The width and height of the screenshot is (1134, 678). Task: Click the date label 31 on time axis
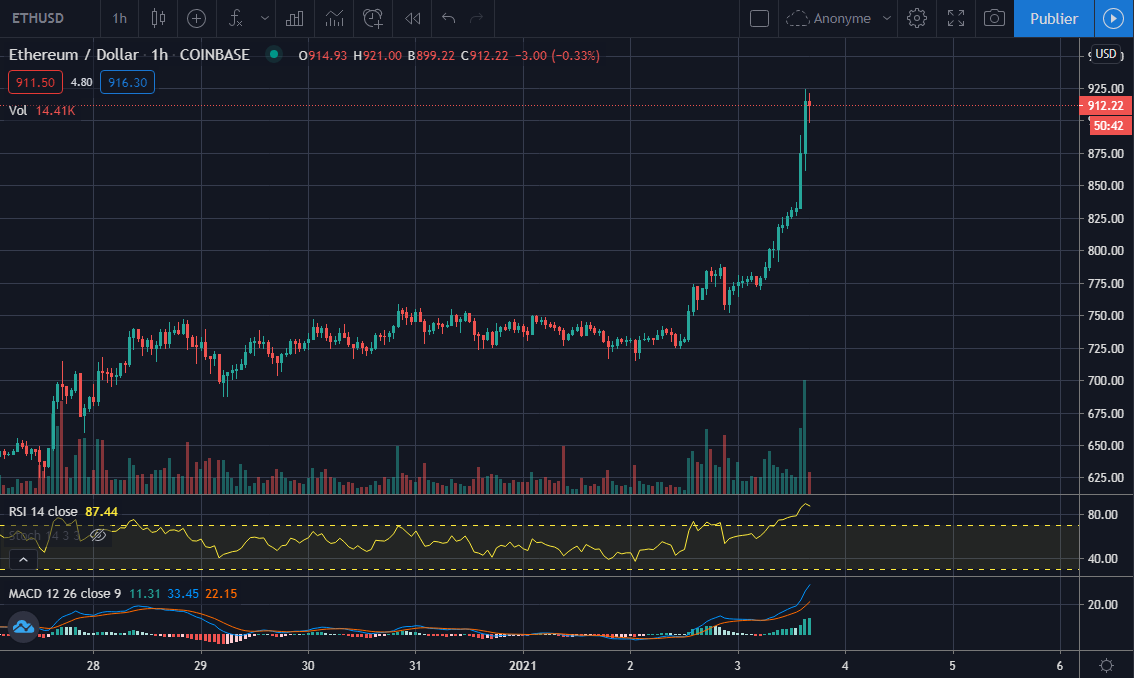(415, 665)
